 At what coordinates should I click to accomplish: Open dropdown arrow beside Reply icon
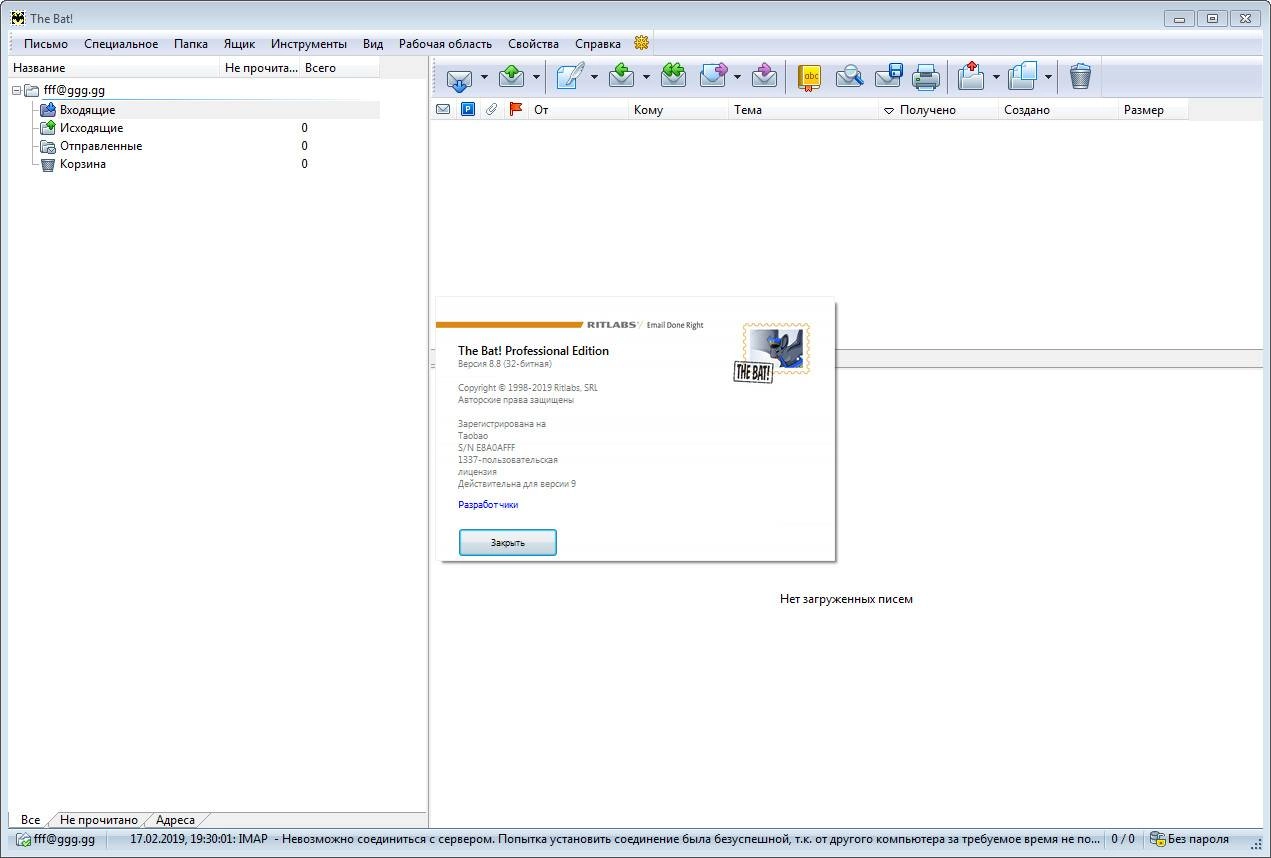tap(646, 77)
